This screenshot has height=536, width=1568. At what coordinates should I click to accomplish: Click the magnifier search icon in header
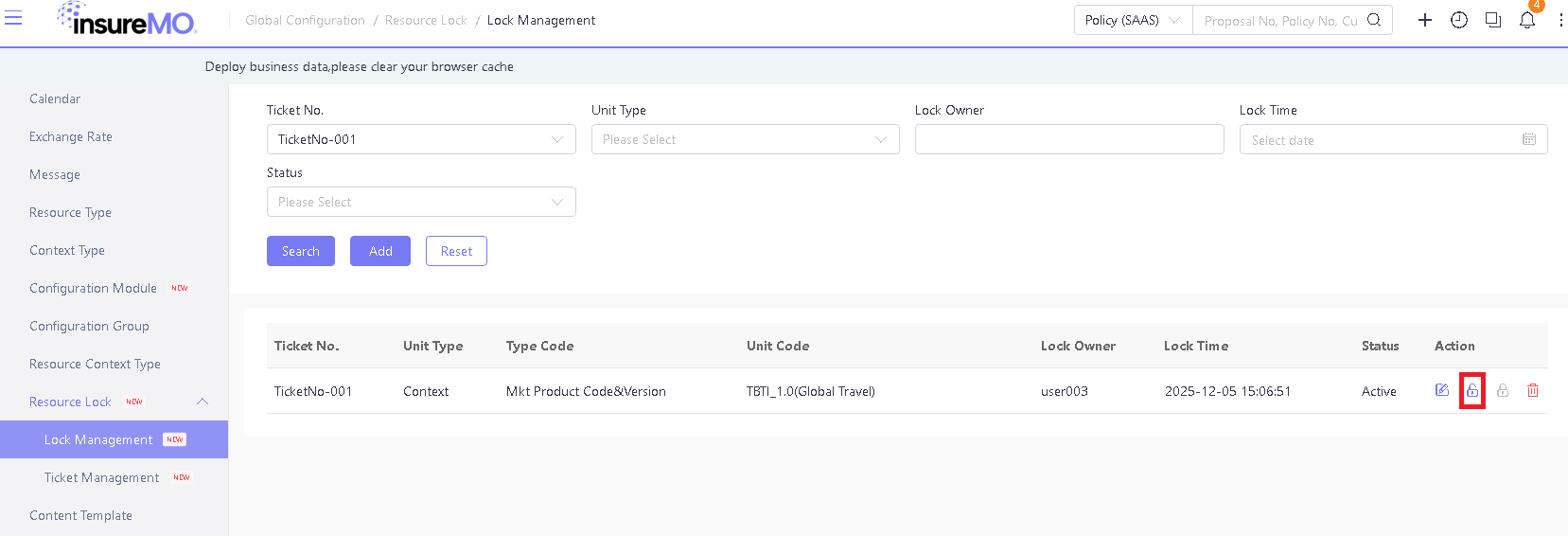tap(1374, 20)
